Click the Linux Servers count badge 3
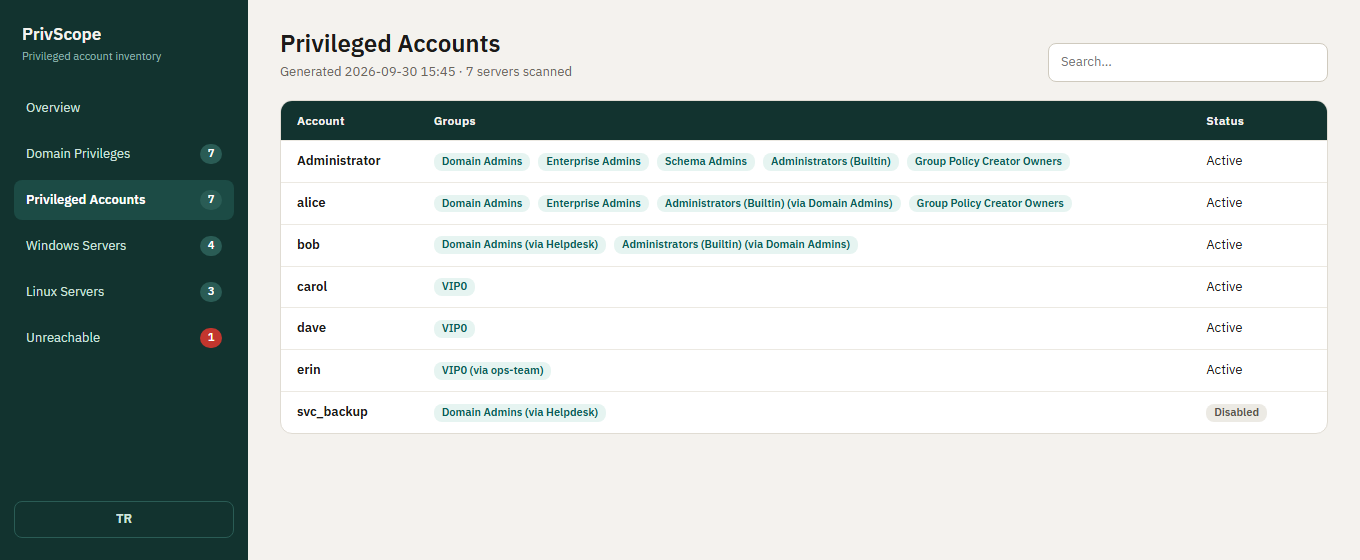 pos(211,292)
